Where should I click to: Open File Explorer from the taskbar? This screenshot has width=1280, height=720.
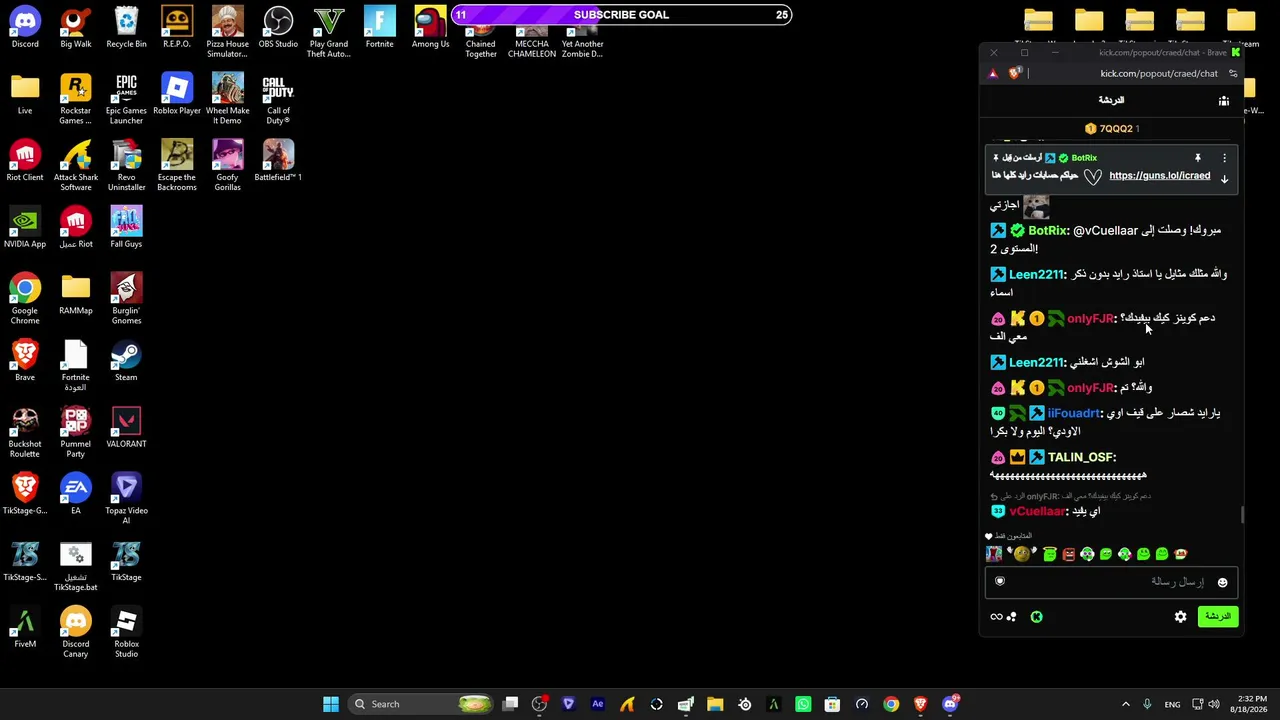click(x=715, y=704)
